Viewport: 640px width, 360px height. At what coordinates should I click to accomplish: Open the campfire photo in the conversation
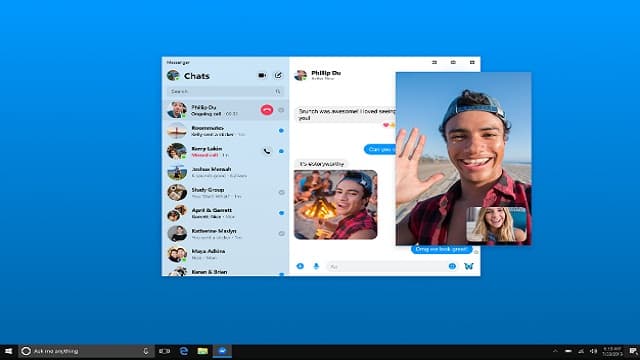336,204
